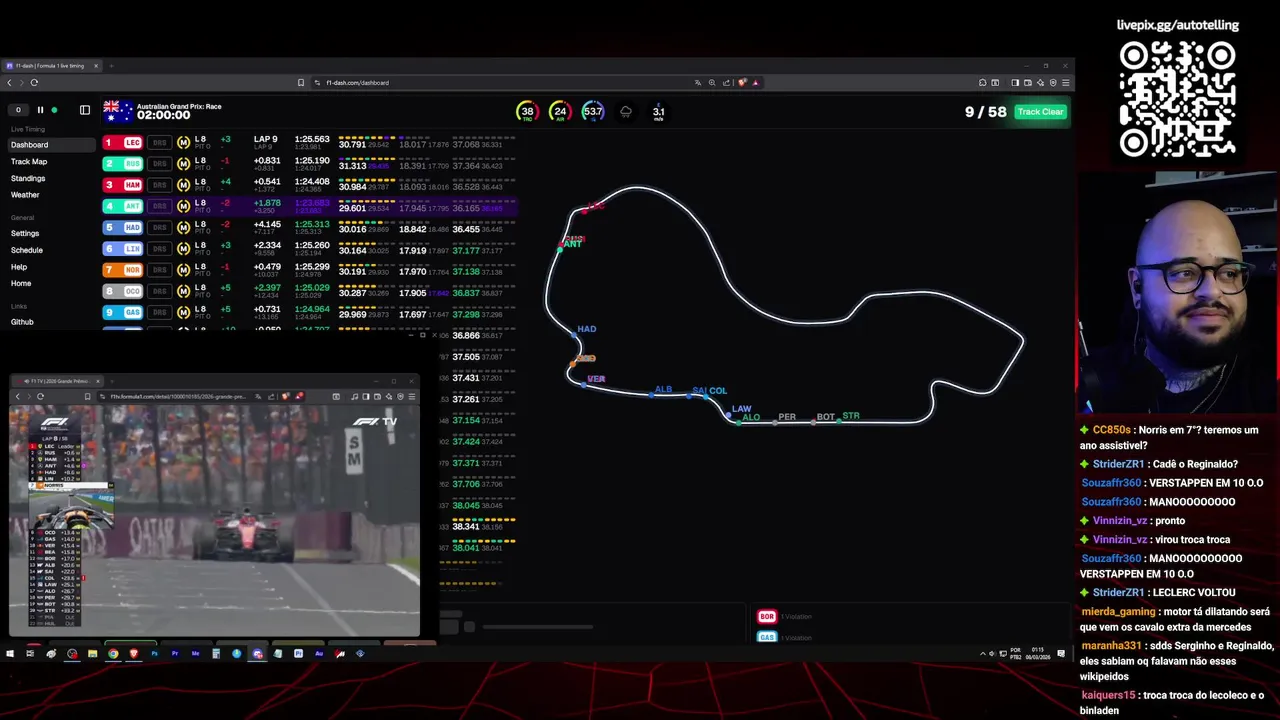Screen dimensions: 1280x720
Task: Click the medium tyre icon for ANT
Action: coord(183,206)
